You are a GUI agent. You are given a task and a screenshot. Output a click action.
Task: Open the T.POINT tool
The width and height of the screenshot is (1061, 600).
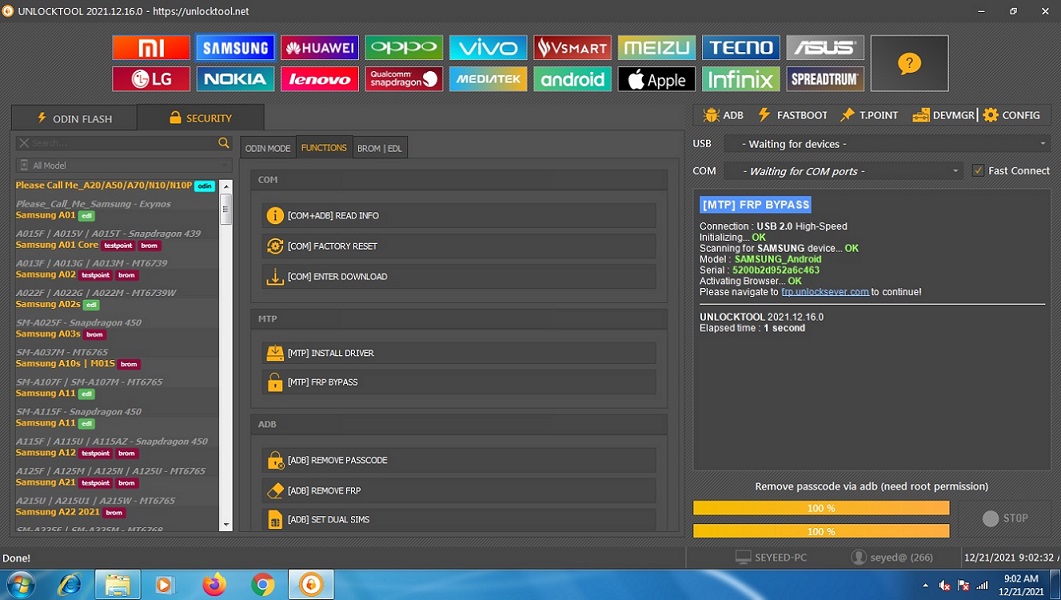point(869,115)
